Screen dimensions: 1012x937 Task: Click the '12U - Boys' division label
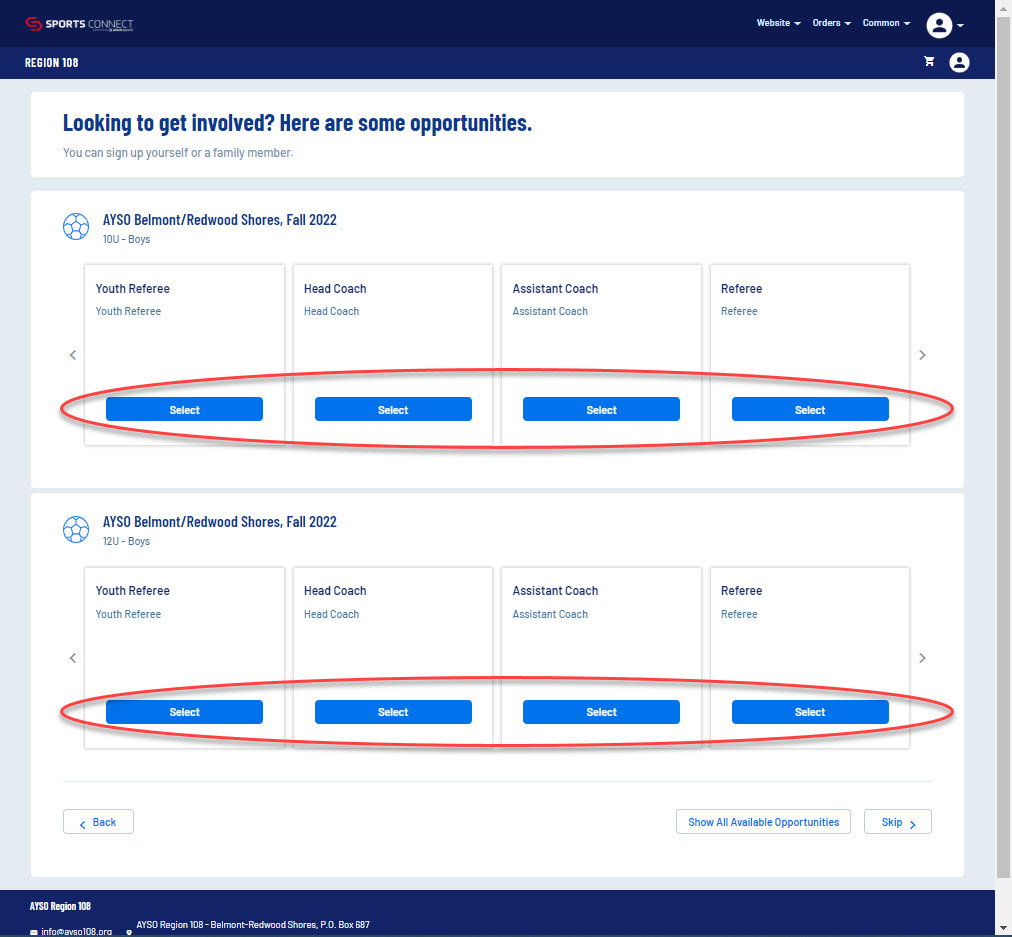tap(126, 541)
